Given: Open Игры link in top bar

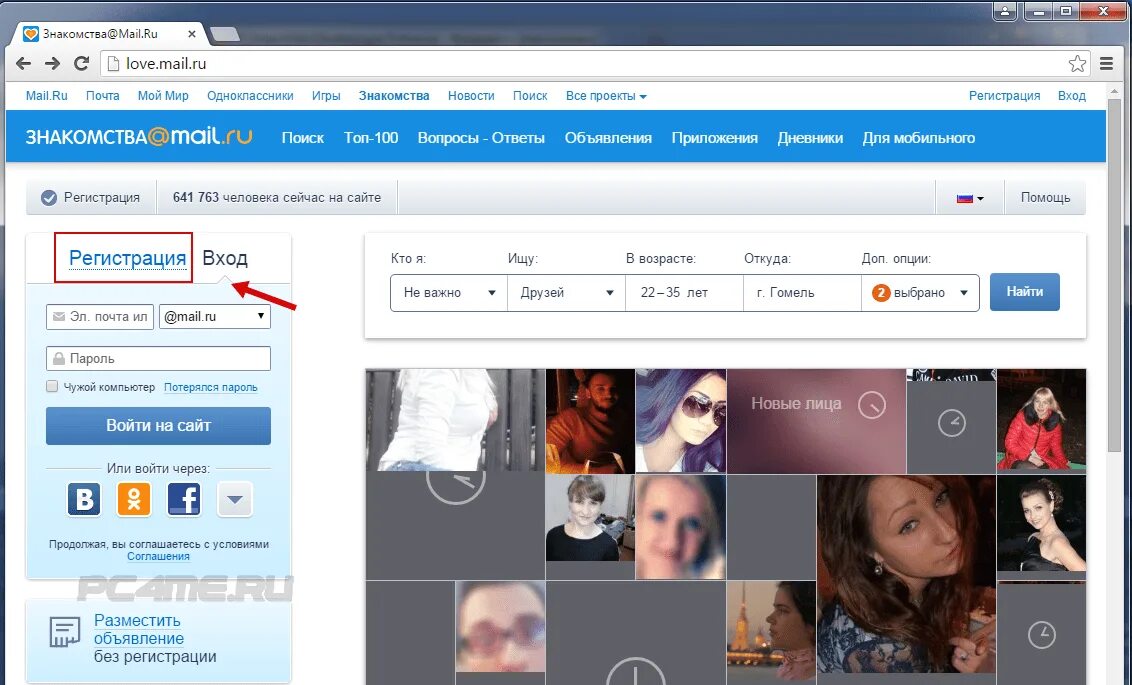Looking at the screenshot, I should [x=326, y=96].
